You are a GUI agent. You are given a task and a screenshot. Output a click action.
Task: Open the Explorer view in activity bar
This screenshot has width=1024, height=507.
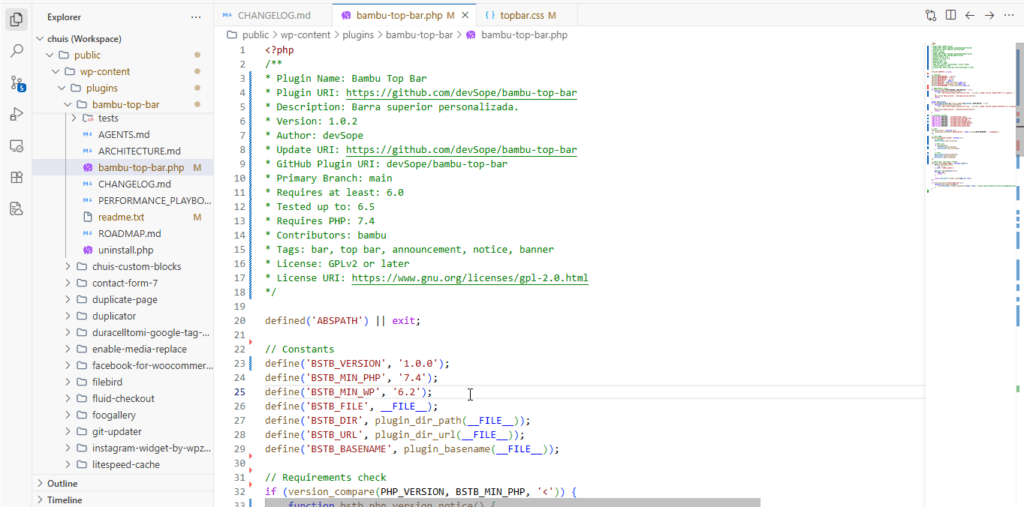point(17,19)
